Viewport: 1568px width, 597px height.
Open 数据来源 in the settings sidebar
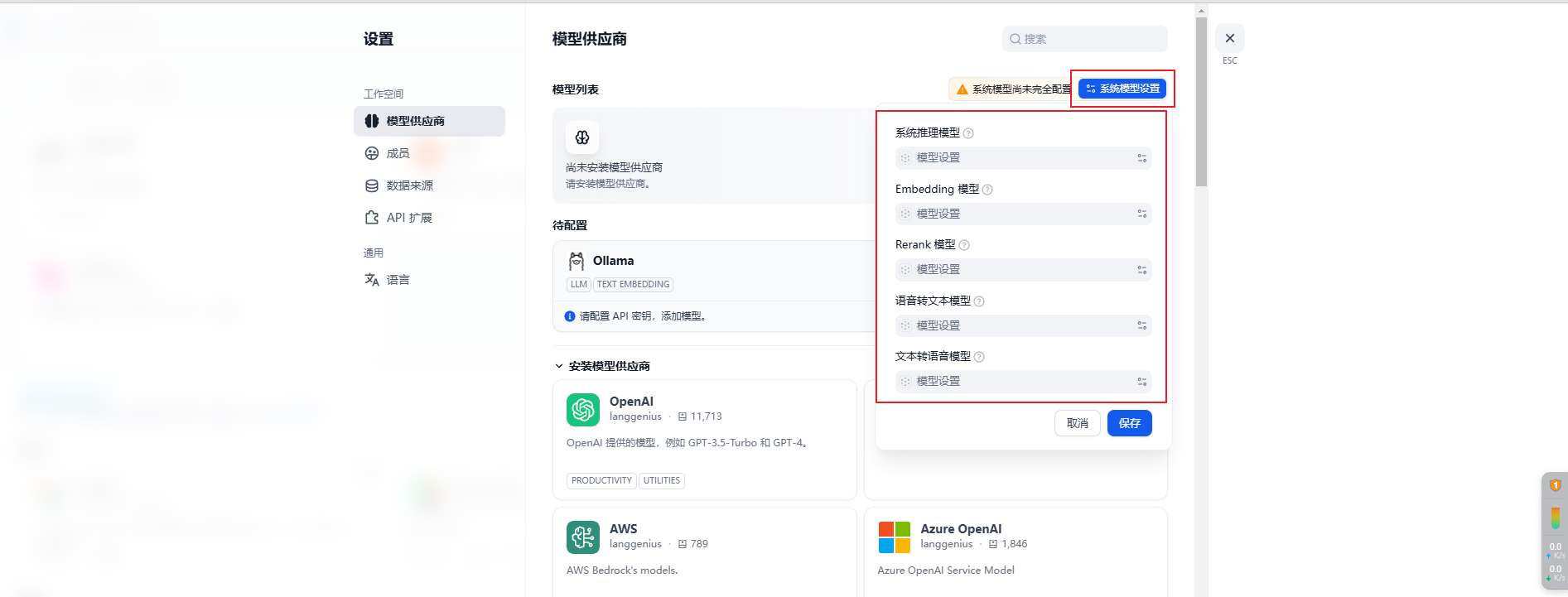[x=429, y=185]
